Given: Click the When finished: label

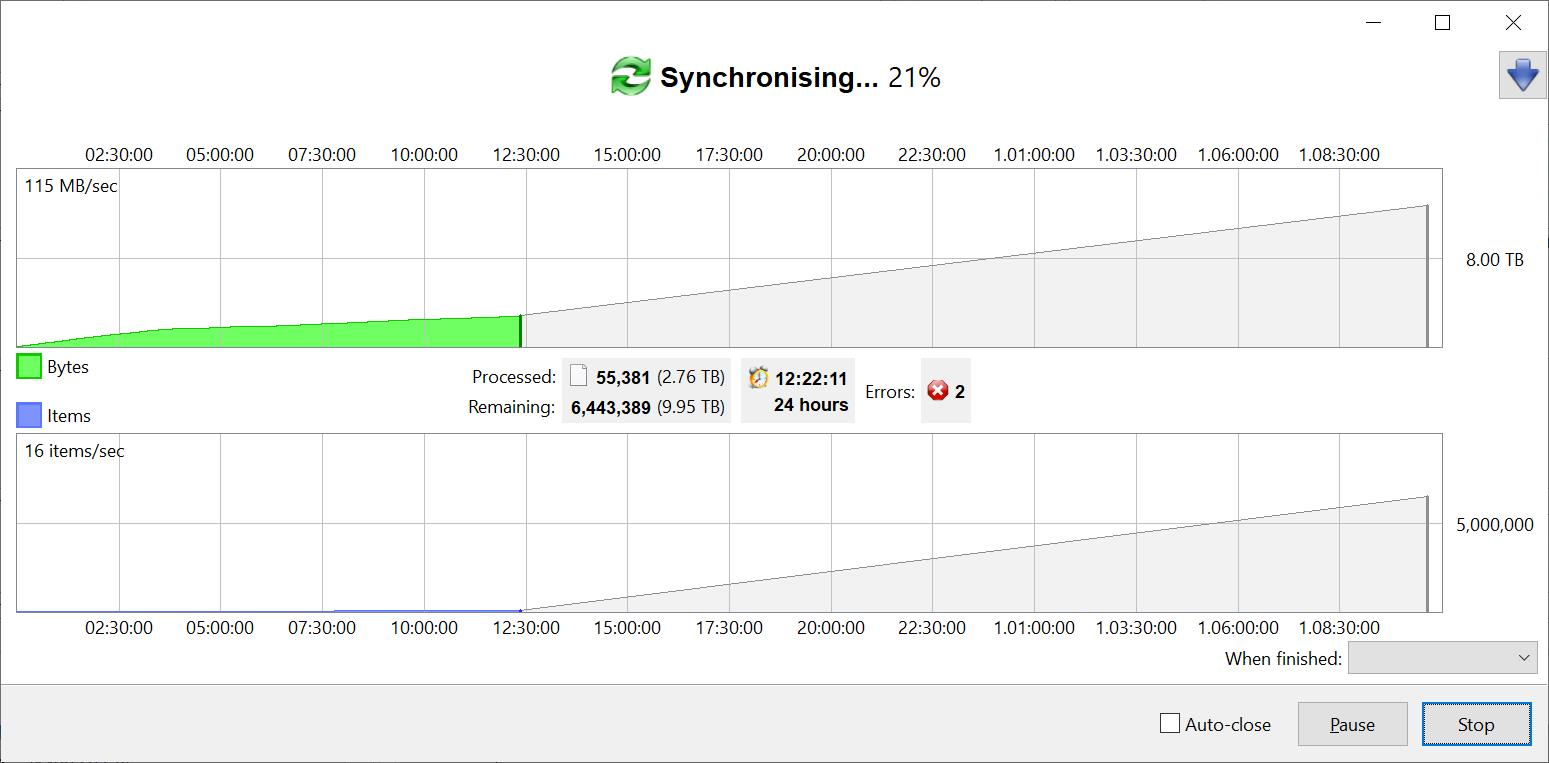Looking at the screenshot, I should coord(1283,659).
